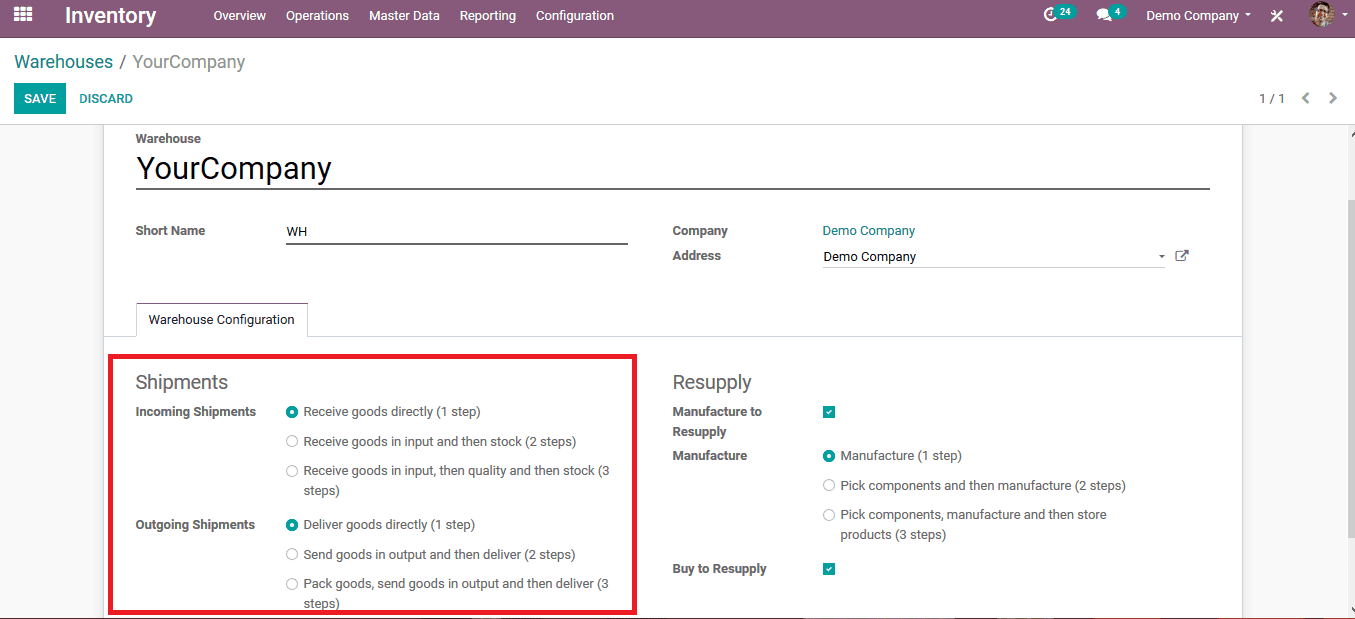Select Receive goods directly (1 step)

(x=292, y=412)
